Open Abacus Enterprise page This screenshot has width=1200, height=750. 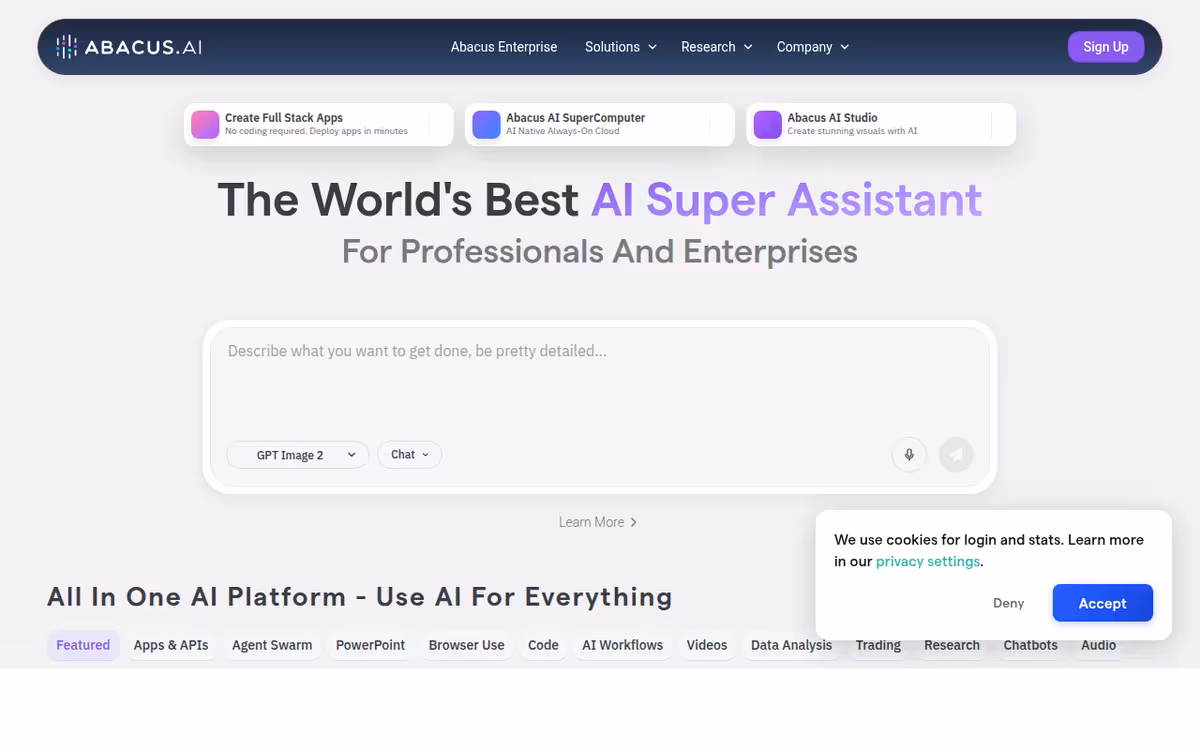(x=504, y=47)
